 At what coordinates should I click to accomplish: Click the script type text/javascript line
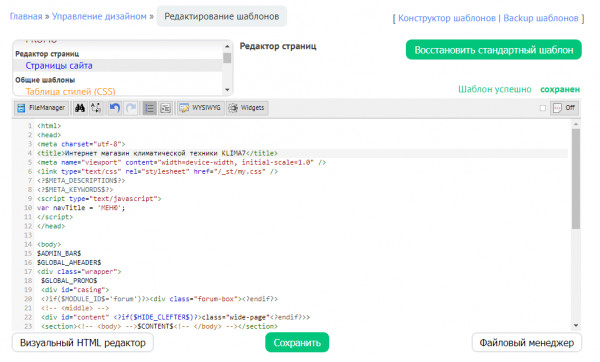pos(99,199)
